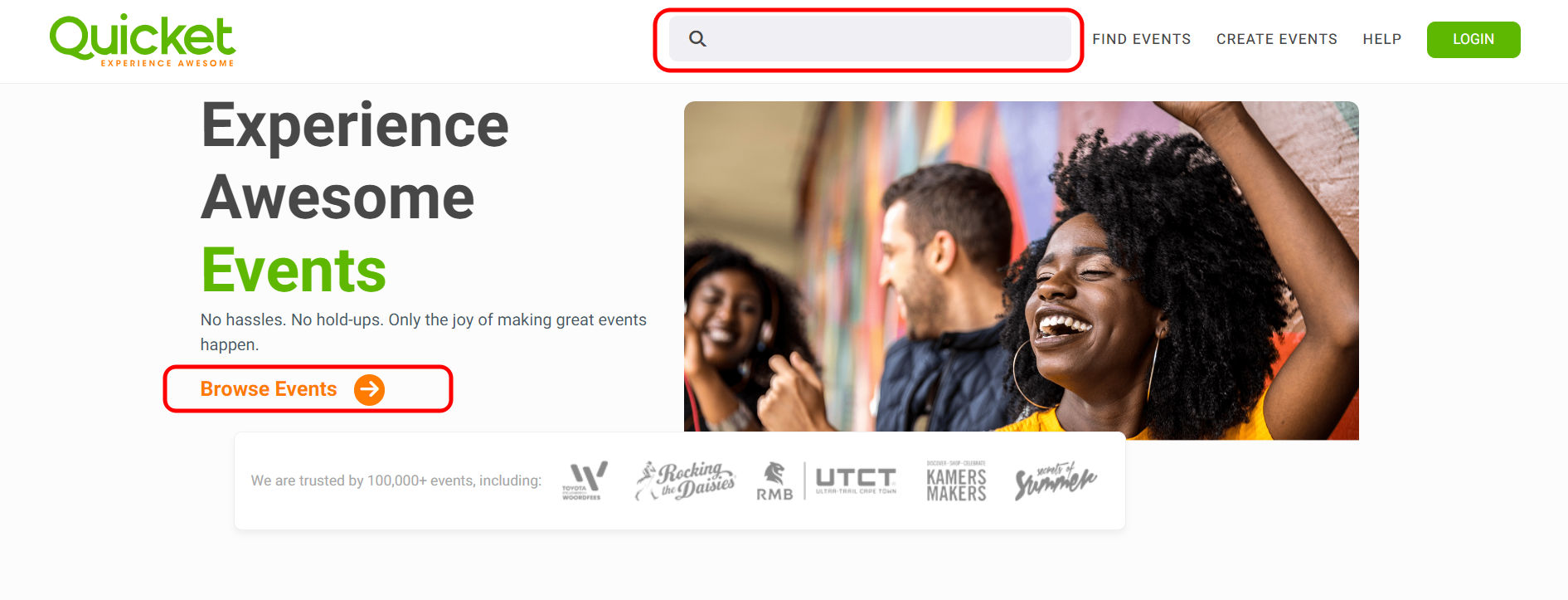The image size is (1568, 600).
Task: Click the hero photo of laughing people
Action: click(1021, 271)
